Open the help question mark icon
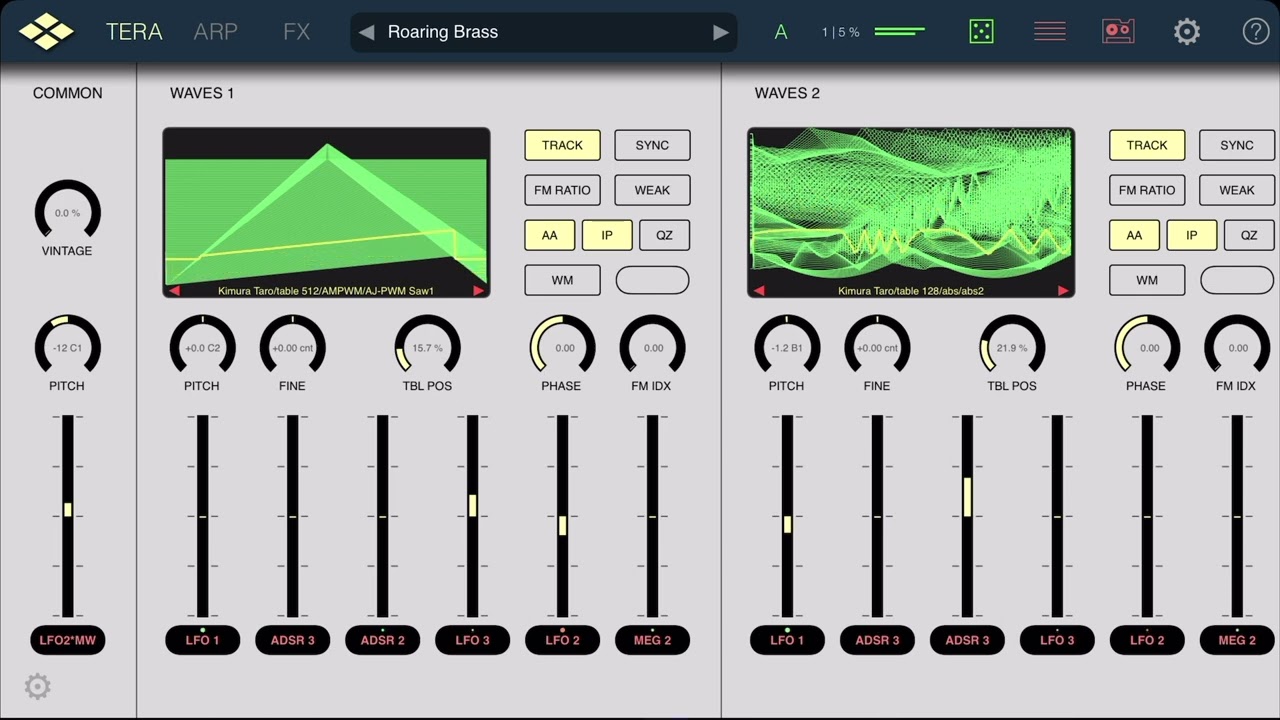1280x720 pixels. click(x=1256, y=32)
